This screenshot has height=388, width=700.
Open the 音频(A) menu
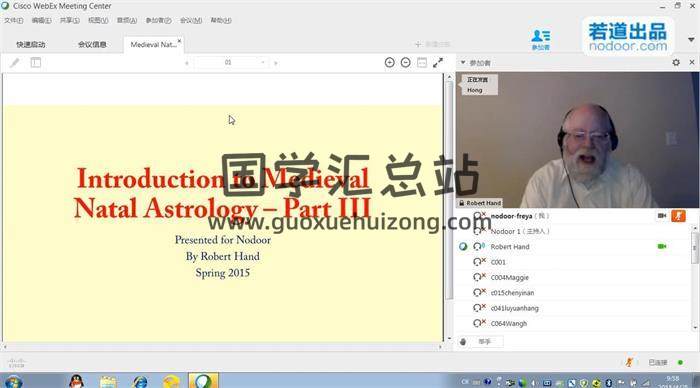pos(127,20)
